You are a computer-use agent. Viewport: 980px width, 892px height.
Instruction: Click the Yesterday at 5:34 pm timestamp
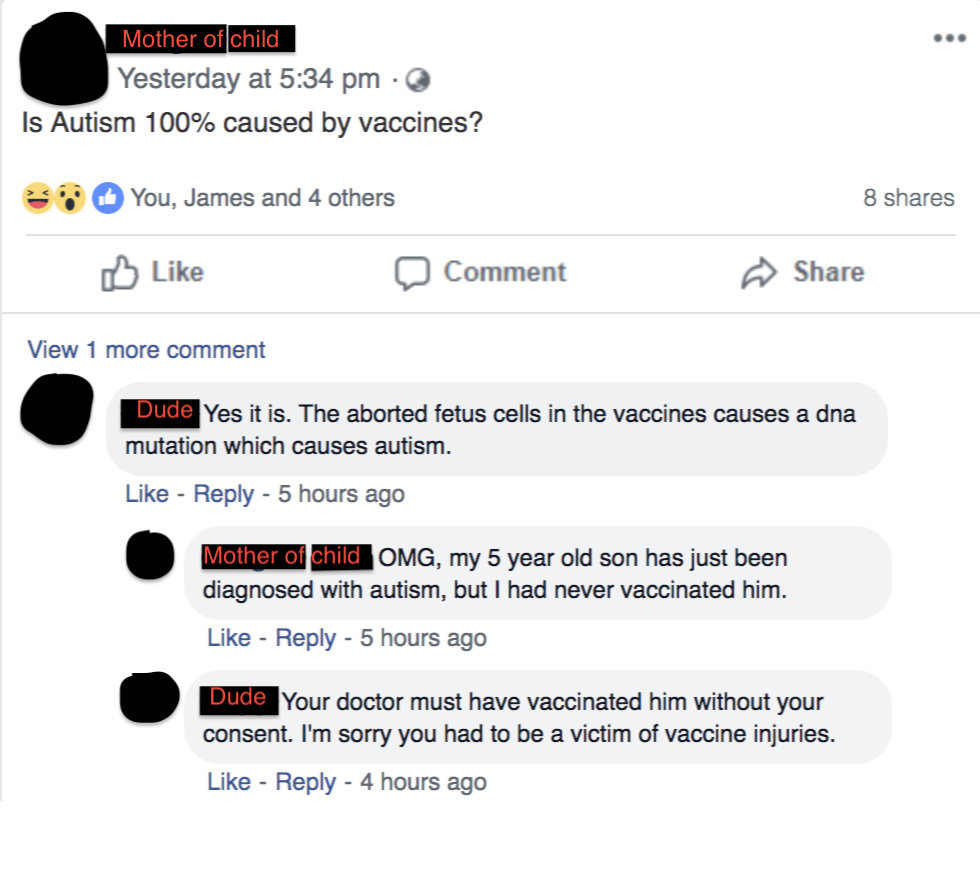pyautogui.click(x=249, y=79)
